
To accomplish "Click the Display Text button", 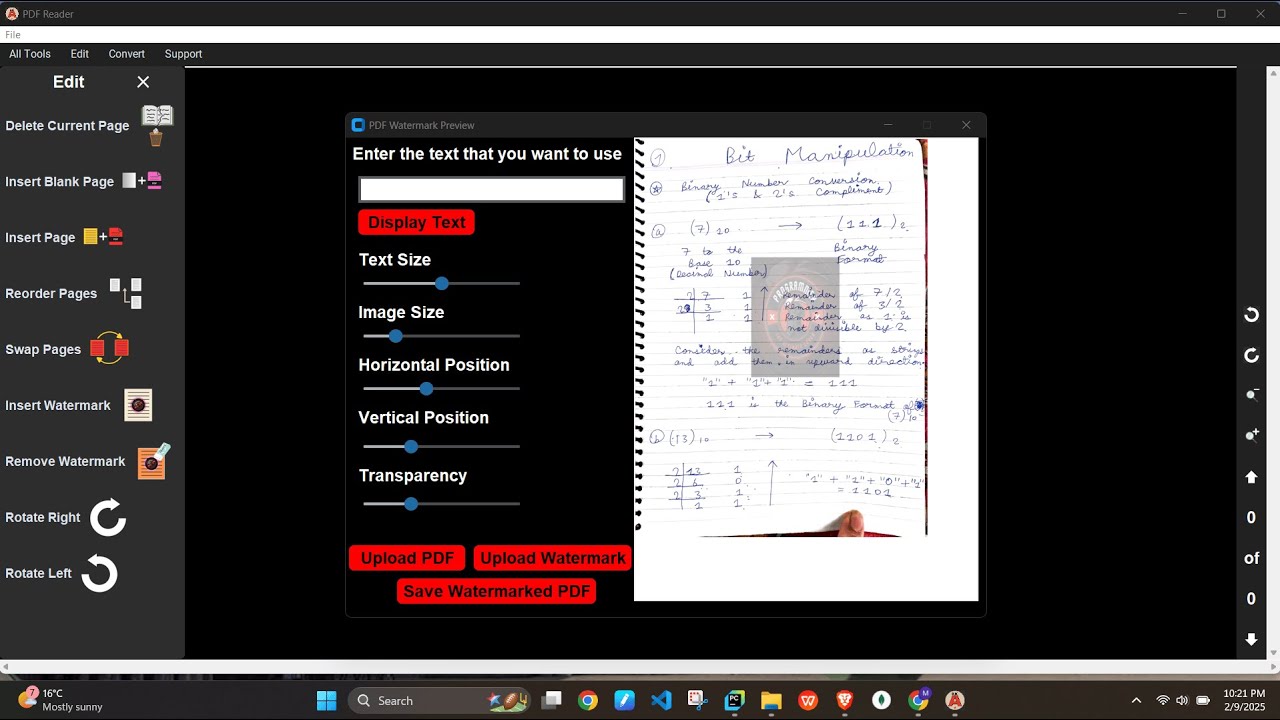I will tap(416, 222).
